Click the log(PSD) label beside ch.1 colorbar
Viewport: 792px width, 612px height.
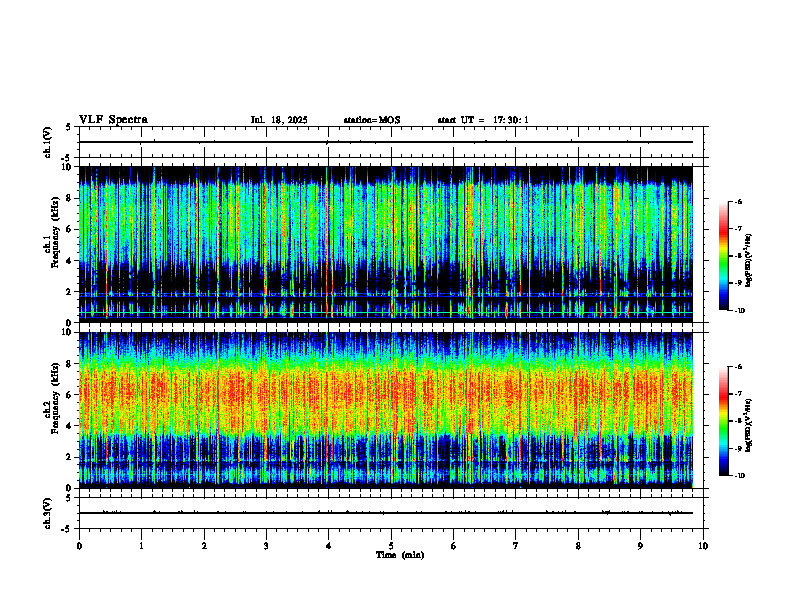749,261
